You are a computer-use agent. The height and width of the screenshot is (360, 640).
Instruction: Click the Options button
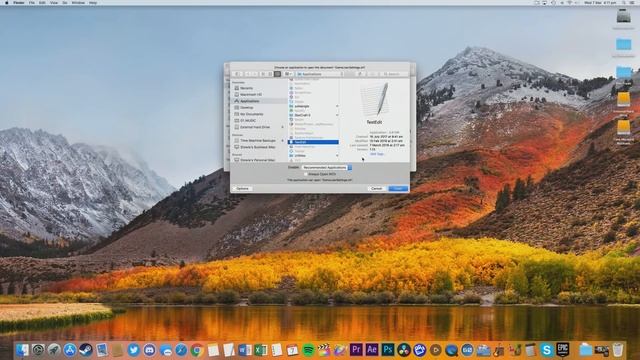pyautogui.click(x=242, y=188)
